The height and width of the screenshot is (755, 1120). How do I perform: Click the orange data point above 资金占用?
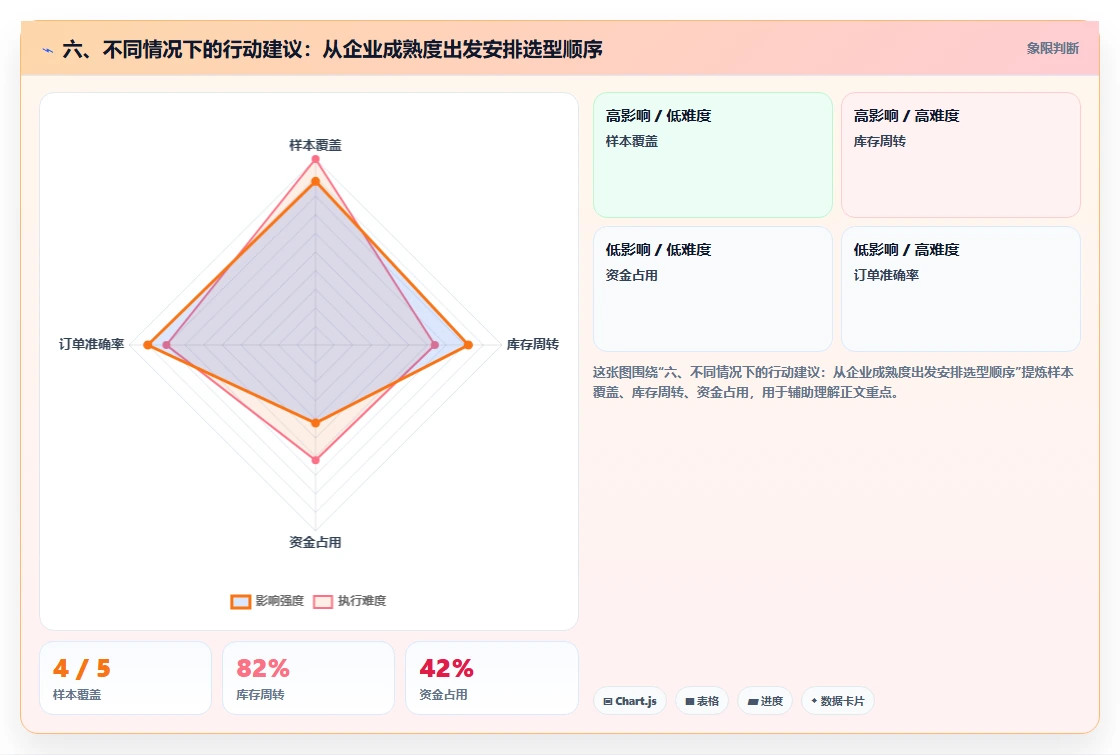316,423
